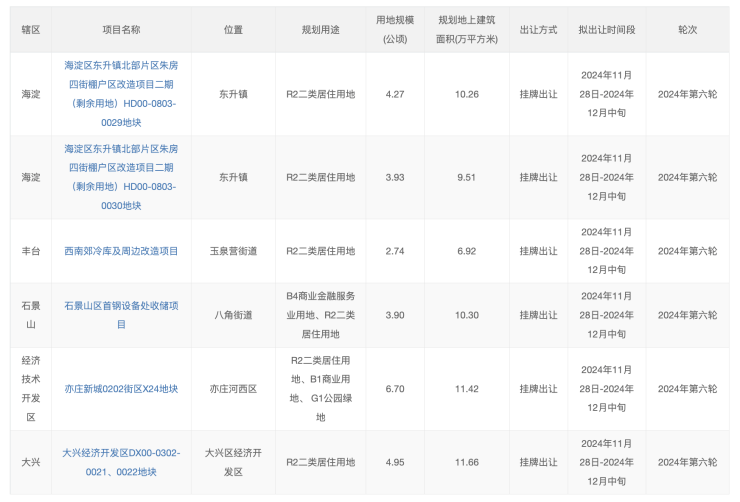Screen dimensions: 740x502
Task: Select the 用地规模(公顷) column header
Action: point(394,30)
